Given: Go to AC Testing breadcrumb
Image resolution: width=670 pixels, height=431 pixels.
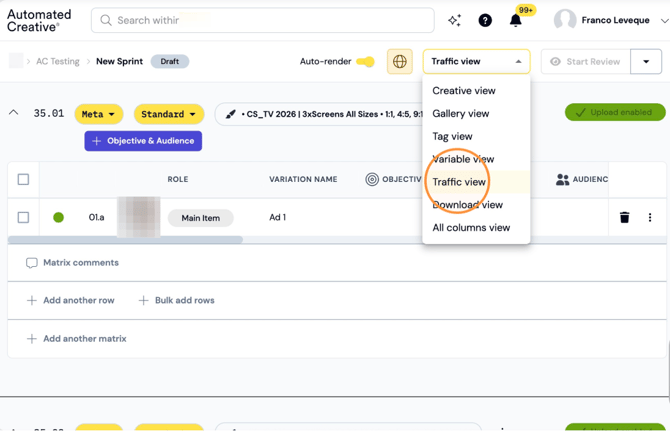Looking at the screenshot, I should click(x=58, y=62).
